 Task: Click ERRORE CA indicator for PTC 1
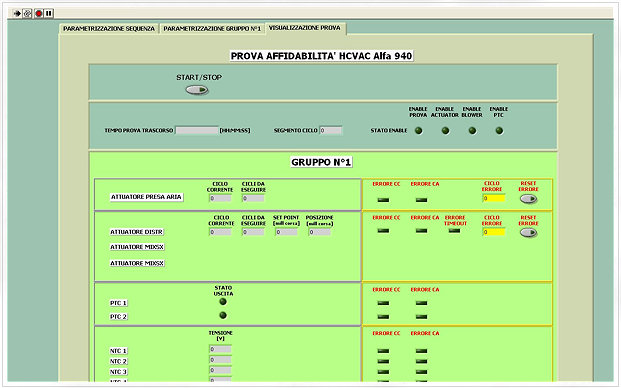(x=421, y=303)
